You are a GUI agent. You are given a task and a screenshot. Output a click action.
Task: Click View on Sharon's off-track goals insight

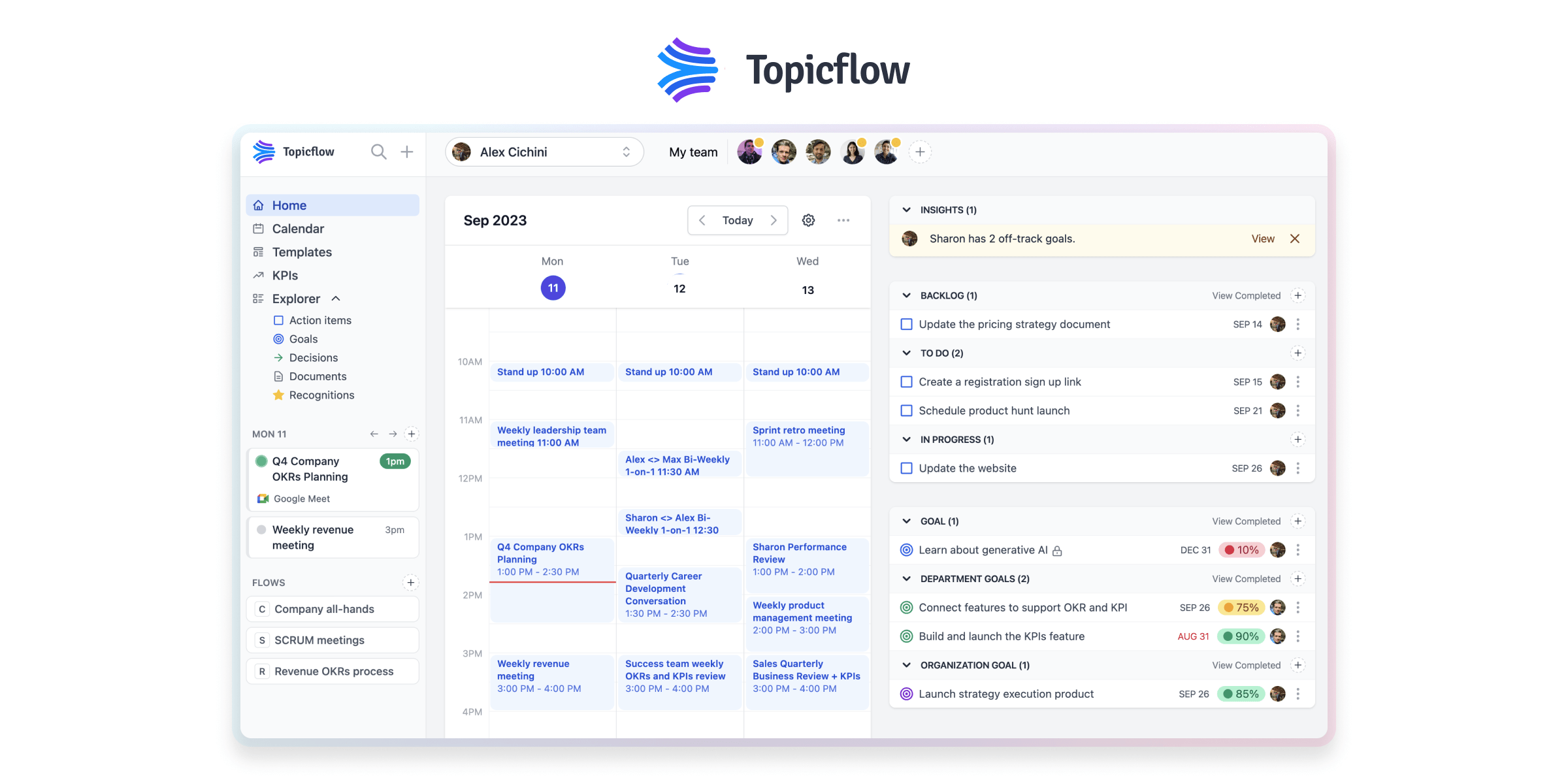pos(1262,238)
